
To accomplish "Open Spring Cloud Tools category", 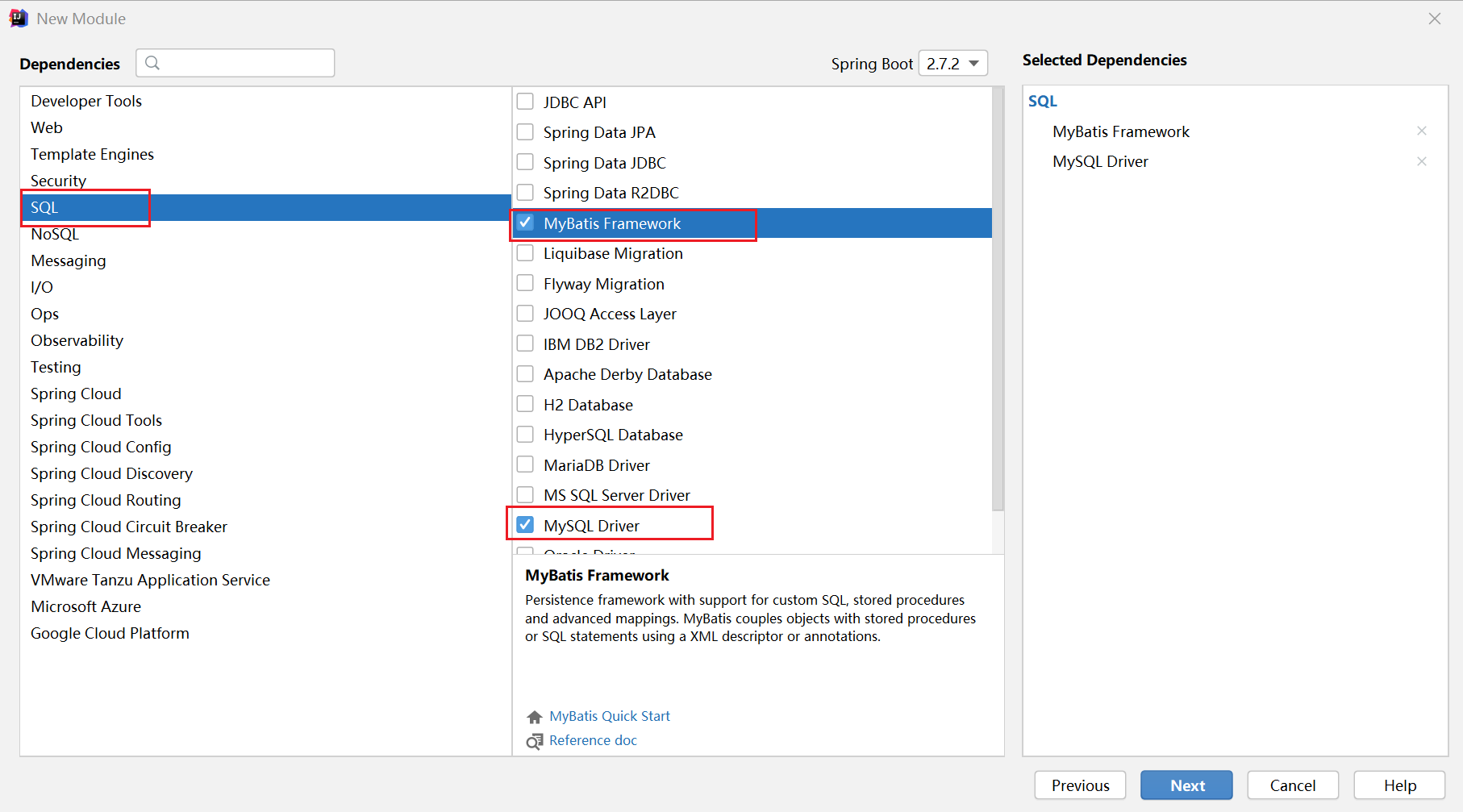I will 265,420.
